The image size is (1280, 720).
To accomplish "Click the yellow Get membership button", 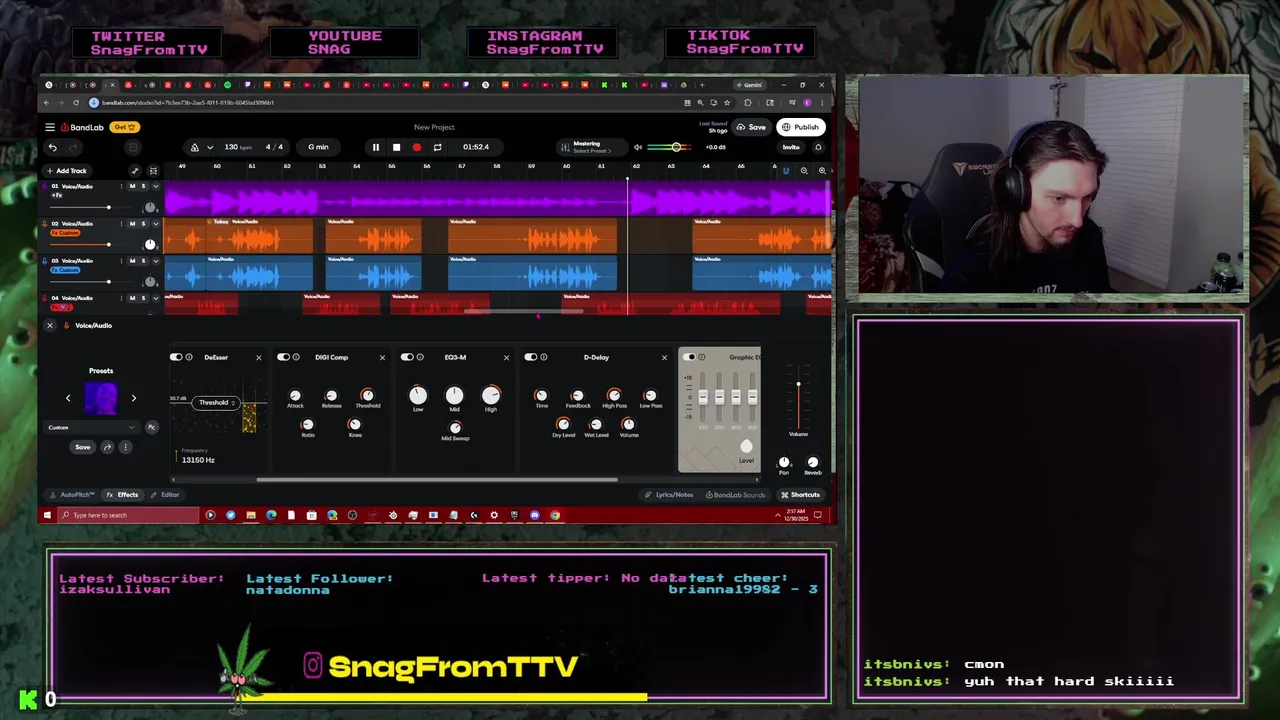I will [125, 127].
